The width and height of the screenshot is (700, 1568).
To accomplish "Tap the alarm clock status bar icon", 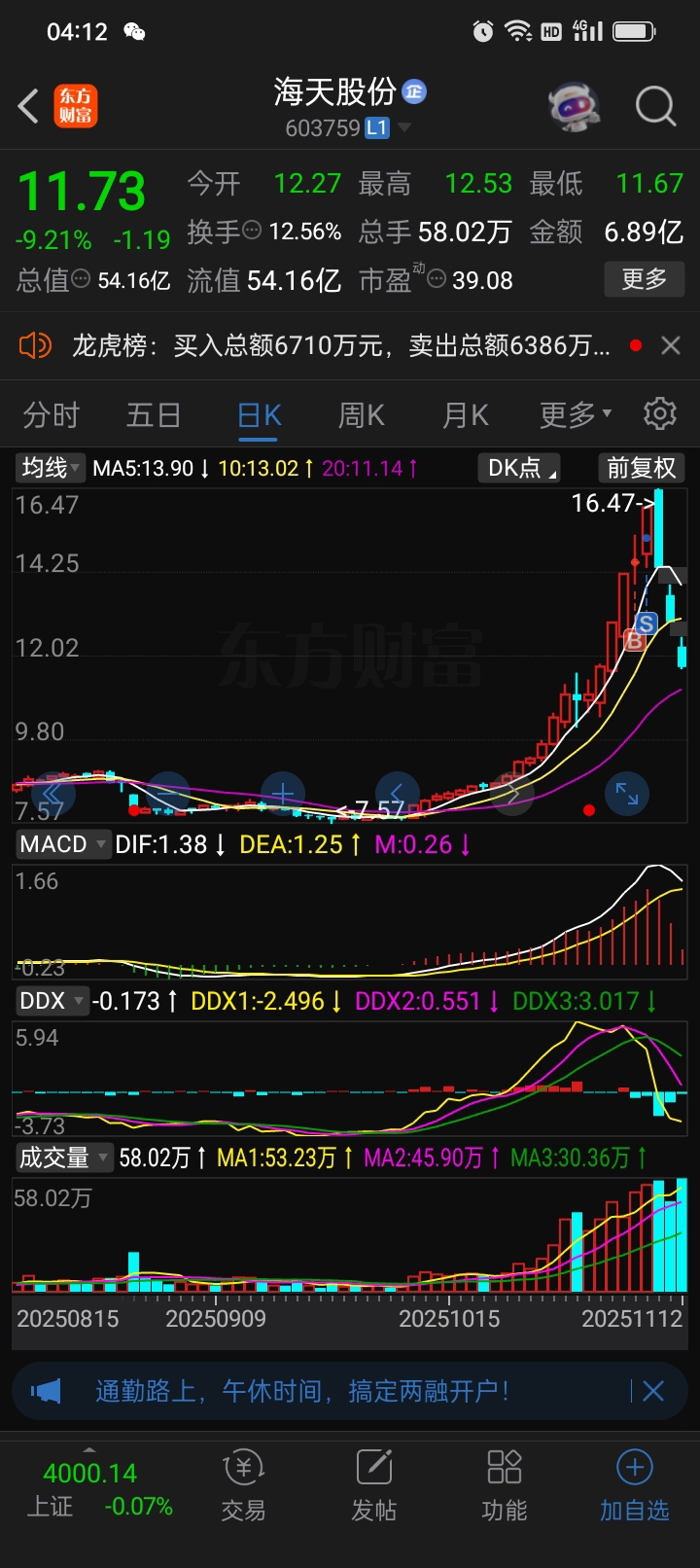I will pyautogui.click(x=482, y=32).
